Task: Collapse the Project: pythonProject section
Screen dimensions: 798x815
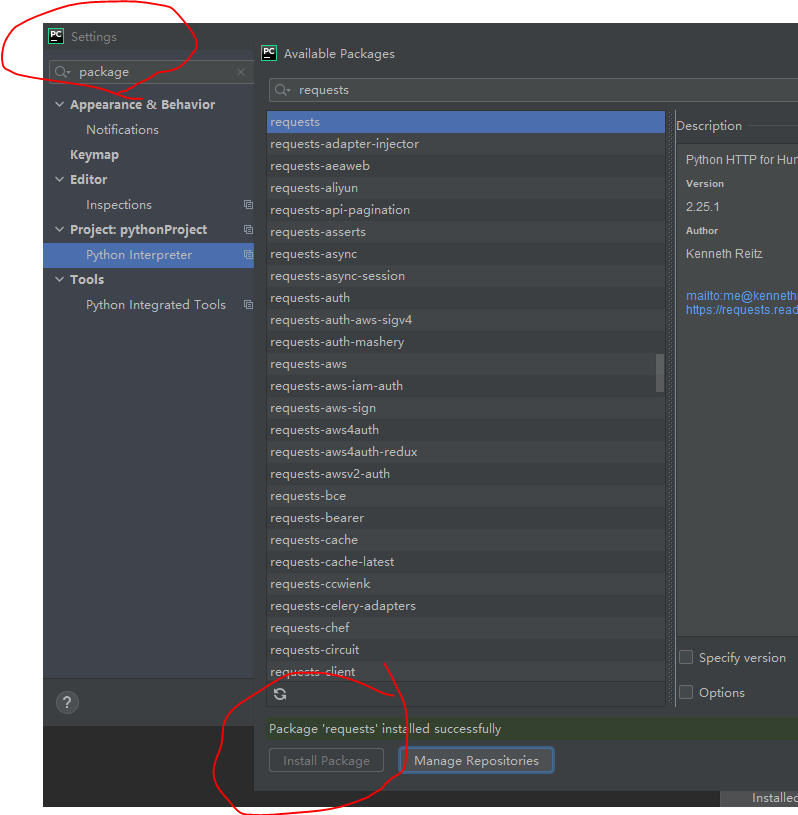Action: (x=60, y=229)
